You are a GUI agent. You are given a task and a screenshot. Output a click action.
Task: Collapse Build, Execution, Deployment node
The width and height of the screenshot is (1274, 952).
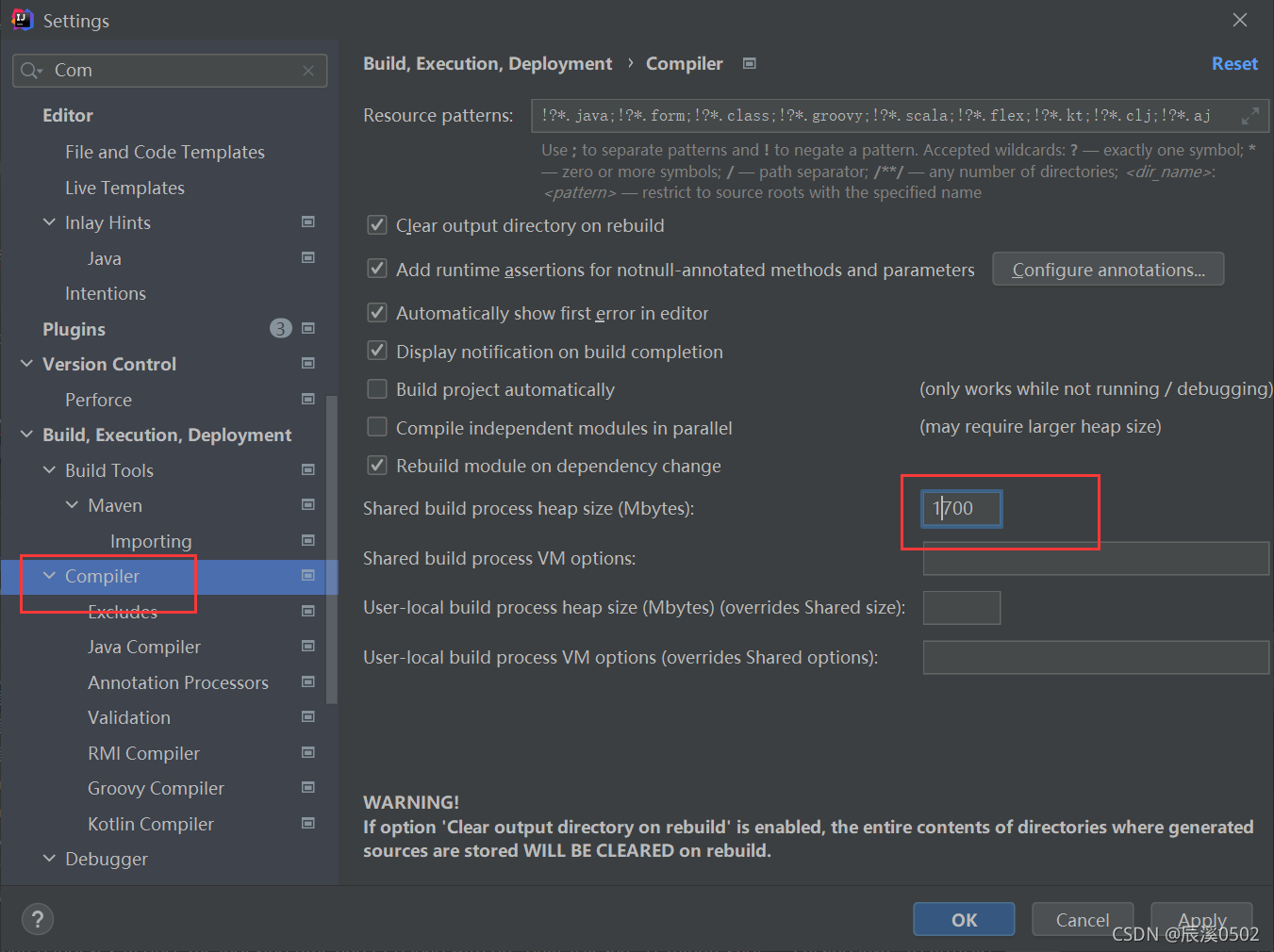point(26,435)
